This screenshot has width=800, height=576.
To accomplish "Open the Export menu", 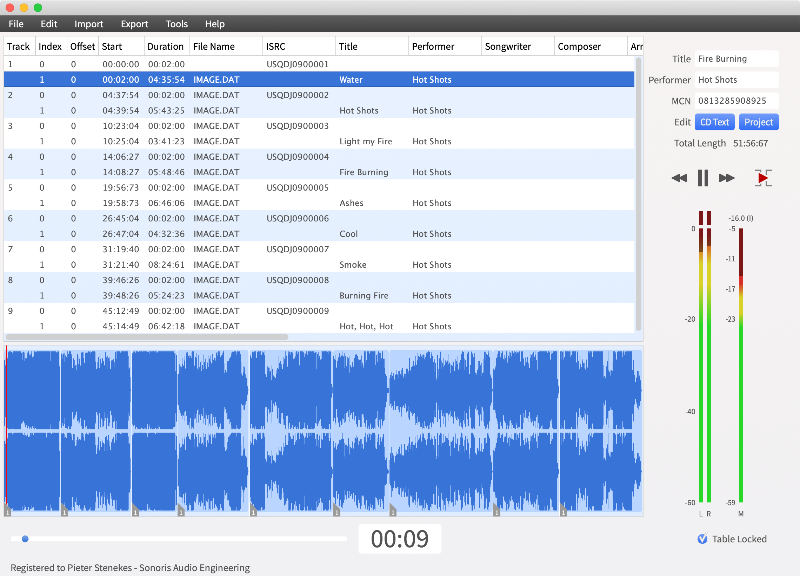I will (133, 23).
